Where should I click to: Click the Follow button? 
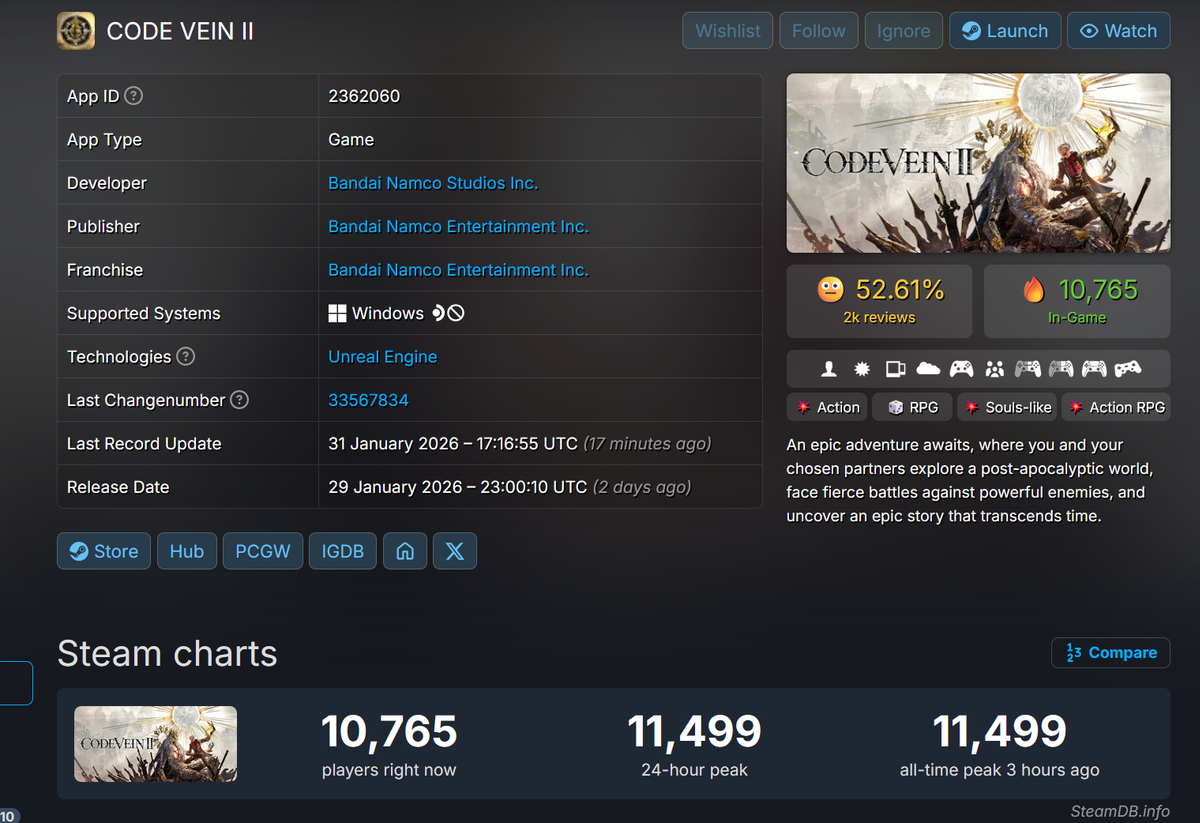(819, 31)
